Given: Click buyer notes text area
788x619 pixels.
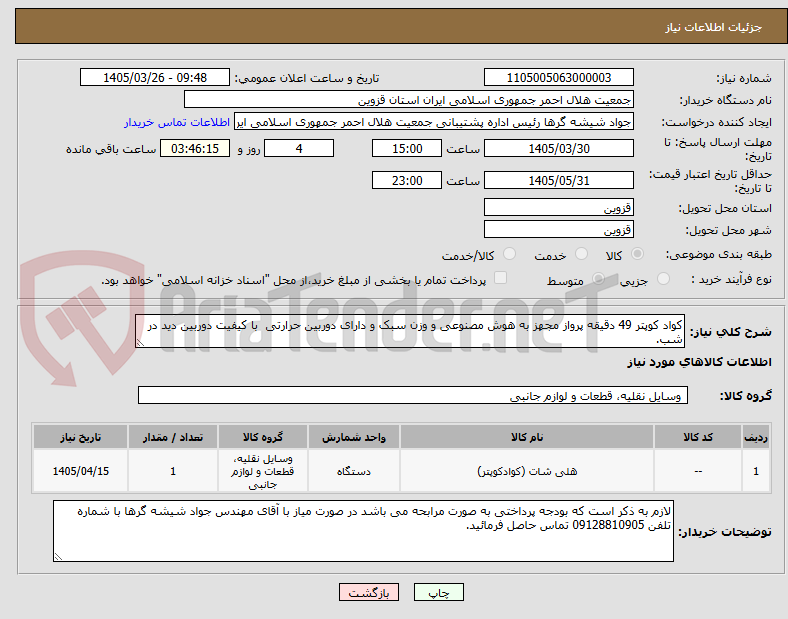Looking at the screenshot, I should [x=363, y=531].
